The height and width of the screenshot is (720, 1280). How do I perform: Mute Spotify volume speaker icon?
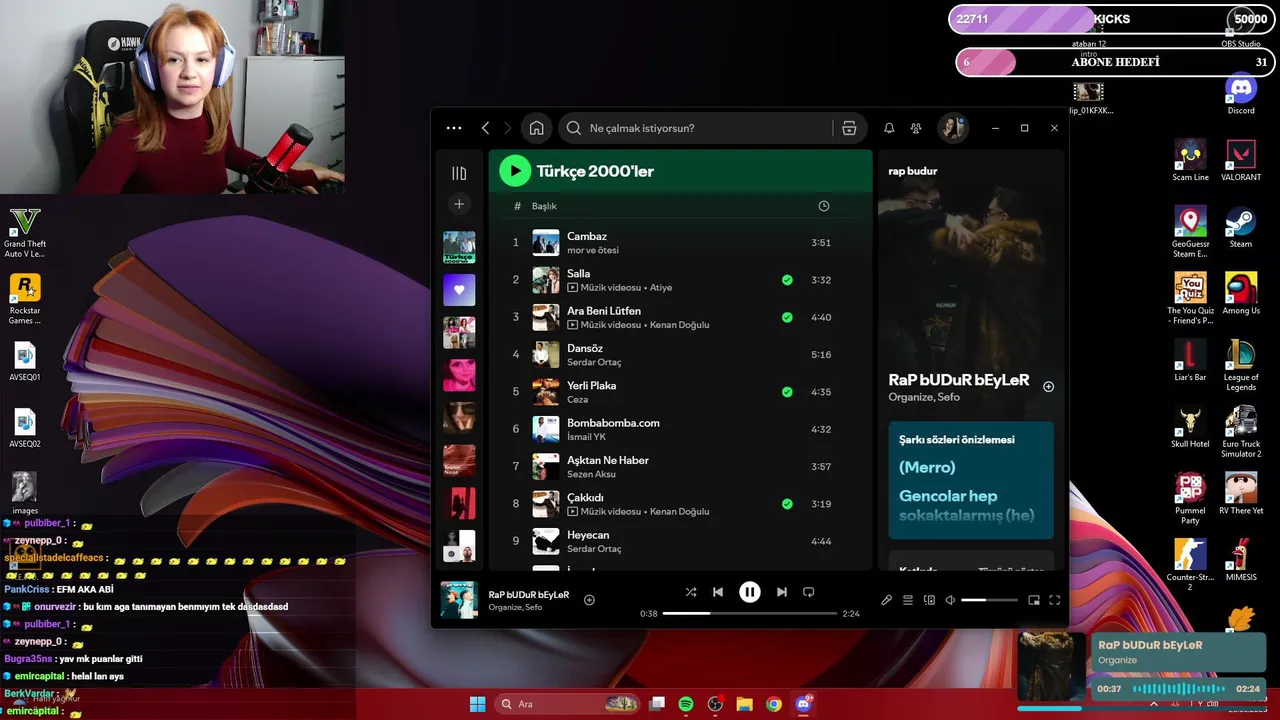tap(950, 600)
